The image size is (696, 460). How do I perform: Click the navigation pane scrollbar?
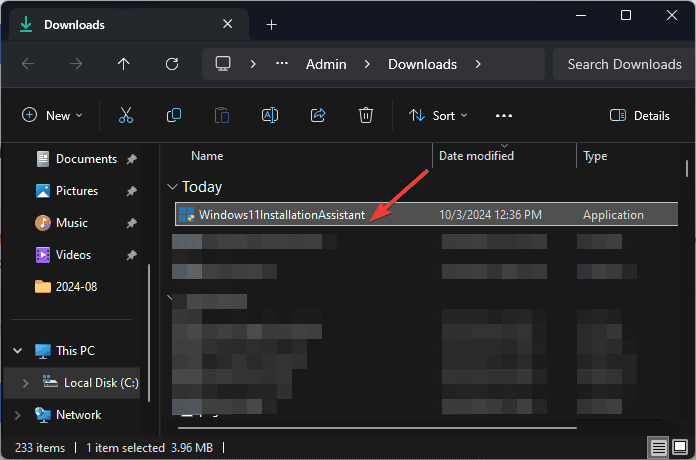point(149,333)
